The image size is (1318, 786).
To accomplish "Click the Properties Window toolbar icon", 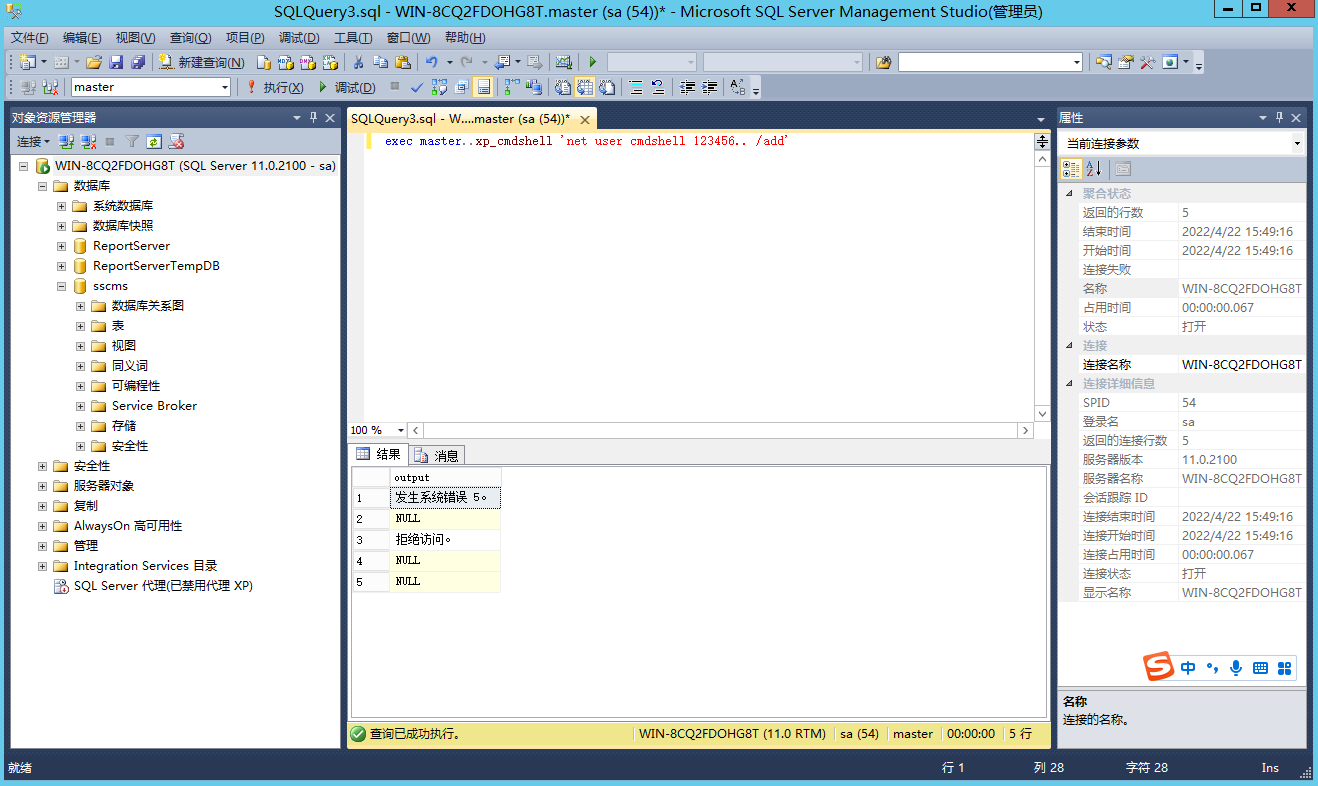I will click(x=1126, y=62).
